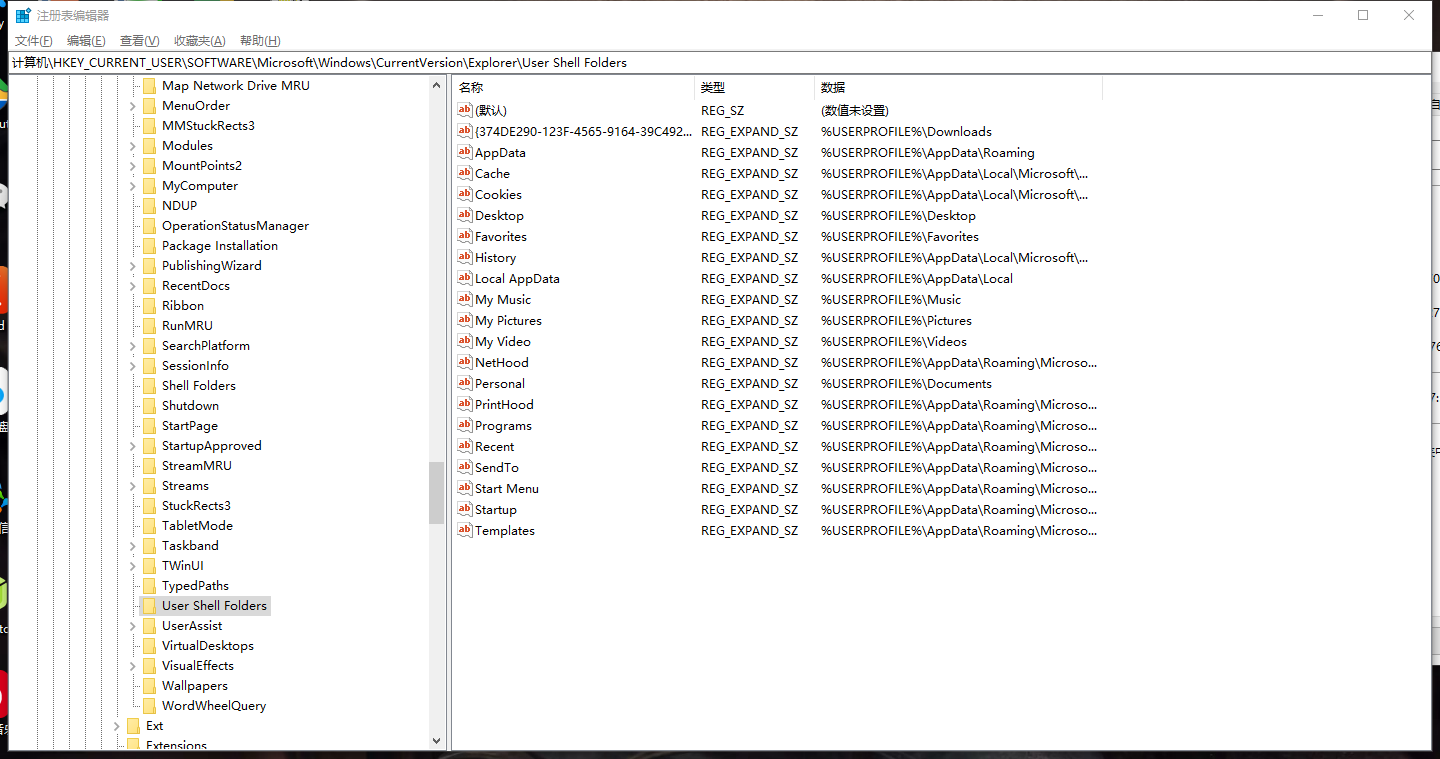Click the Registry Editor title bar icon
Screen dimensions: 1440x759
[23, 15]
